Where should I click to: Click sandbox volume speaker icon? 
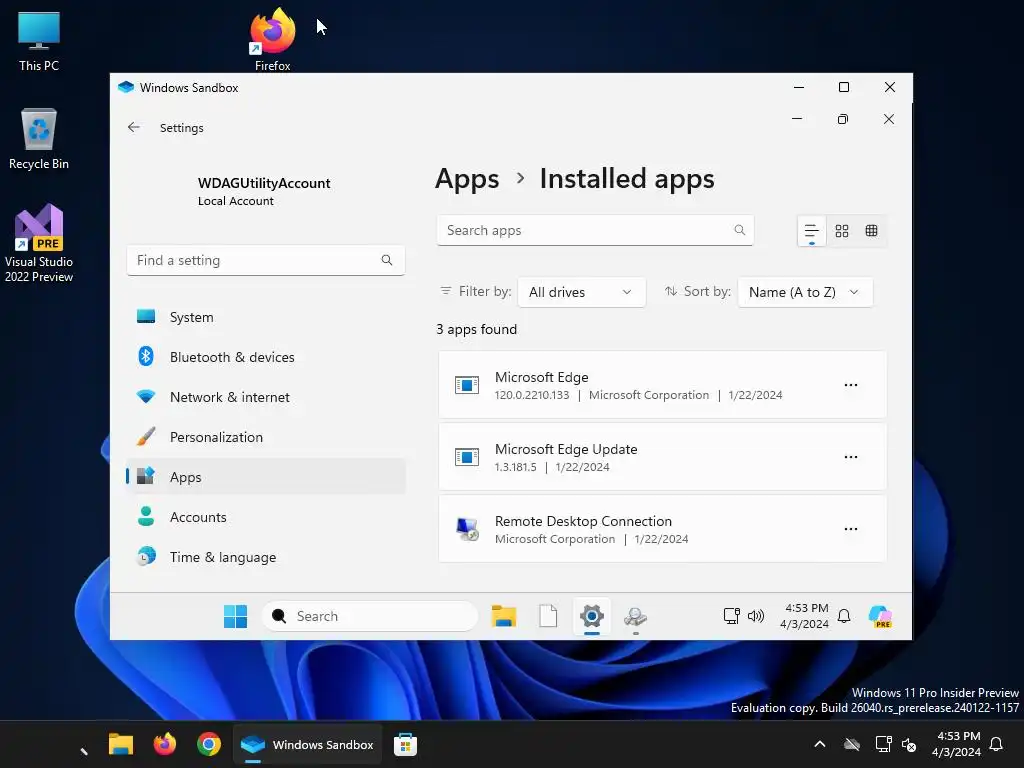click(756, 616)
